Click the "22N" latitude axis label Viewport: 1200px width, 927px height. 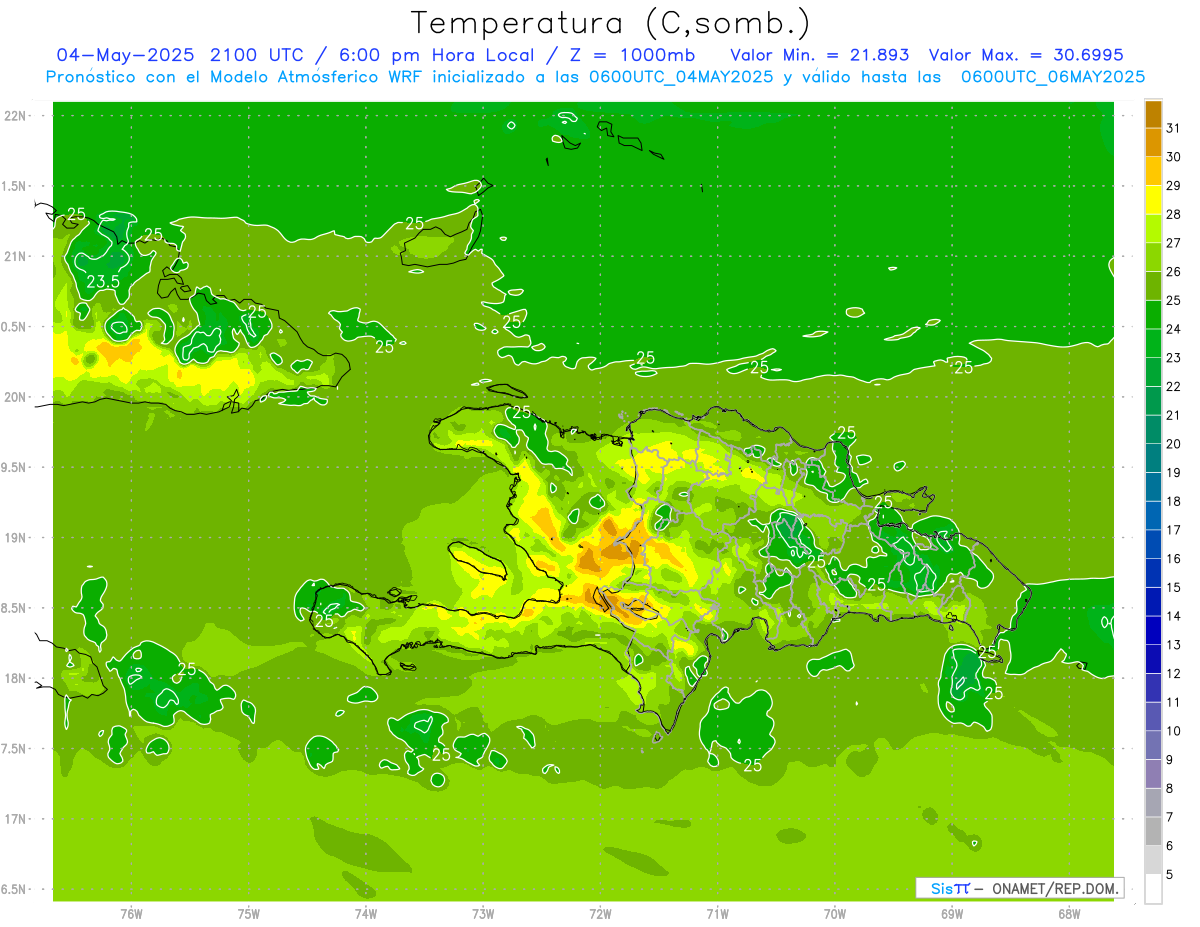pos(15,116)
